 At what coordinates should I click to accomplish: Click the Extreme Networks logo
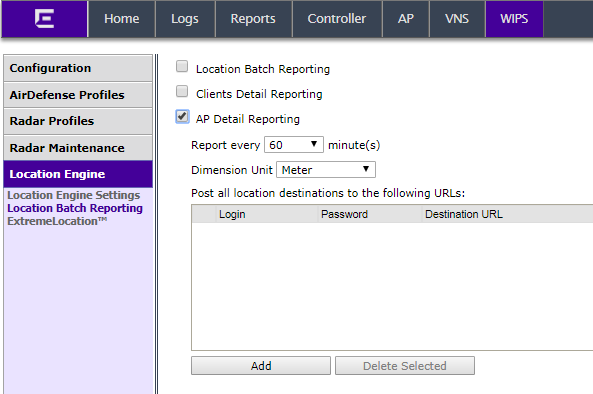pyautogui.click(x=44, y=19)
